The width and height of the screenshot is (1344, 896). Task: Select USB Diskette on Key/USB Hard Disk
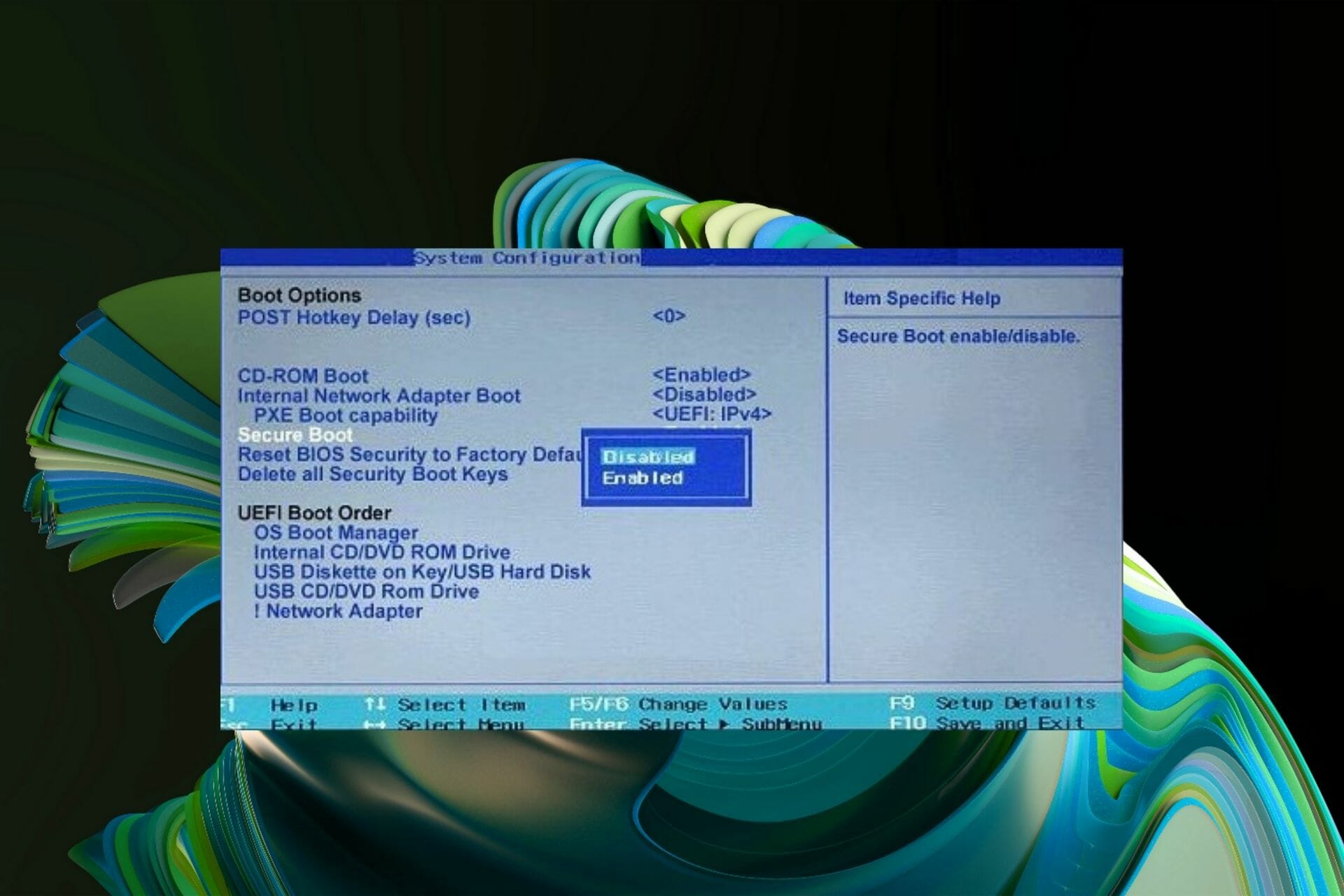click(422, 572)
